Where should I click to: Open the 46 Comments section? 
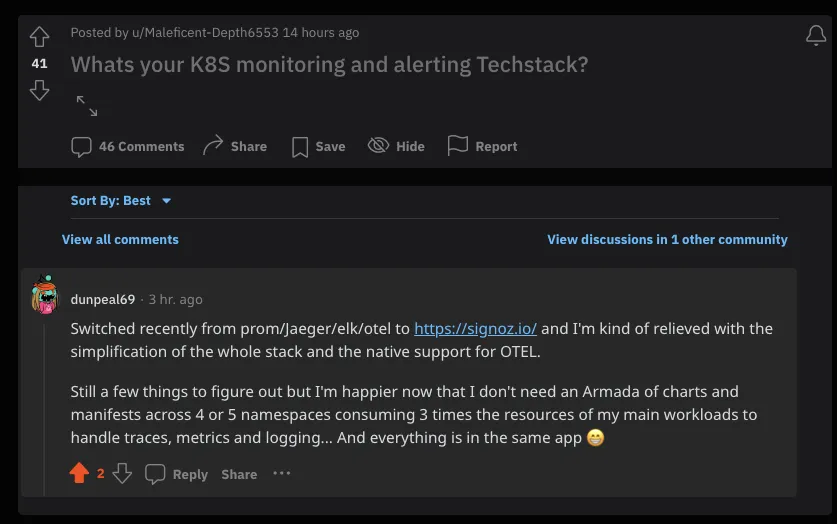pyautogui.click(x=128, y=146)
